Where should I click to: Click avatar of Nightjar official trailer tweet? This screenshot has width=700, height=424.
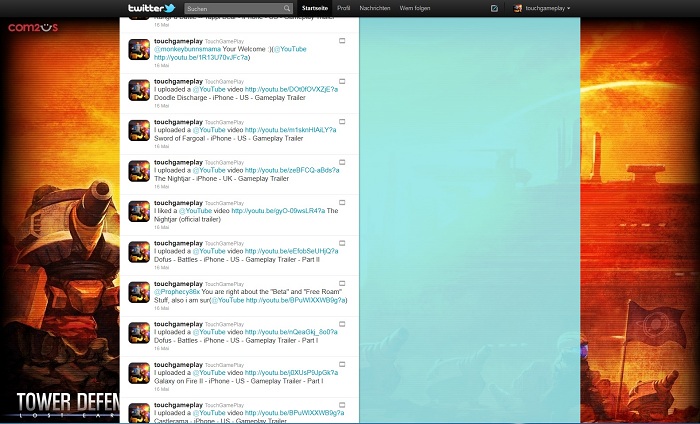[139, 212]
